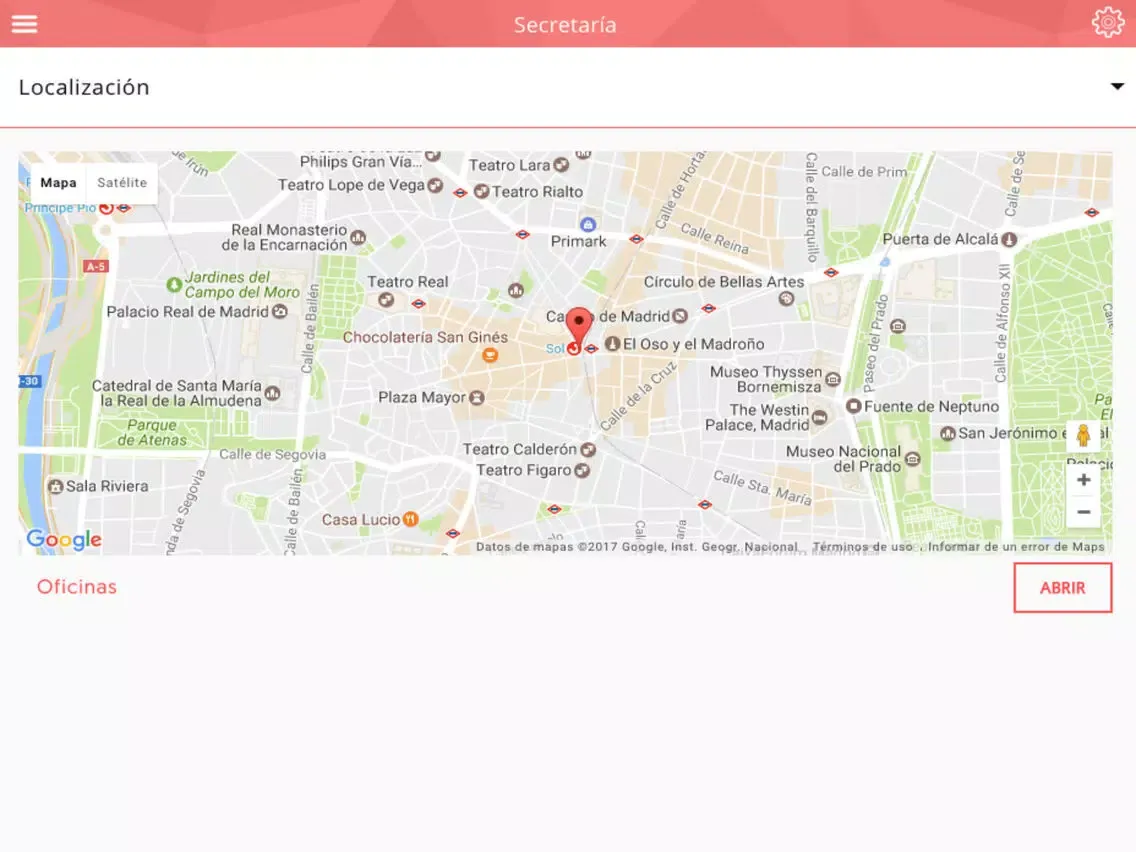This screenshot has height=852, width=1136.
Task: Select Museo Nacional del Prado icon
Action: [x=913, y=459]
